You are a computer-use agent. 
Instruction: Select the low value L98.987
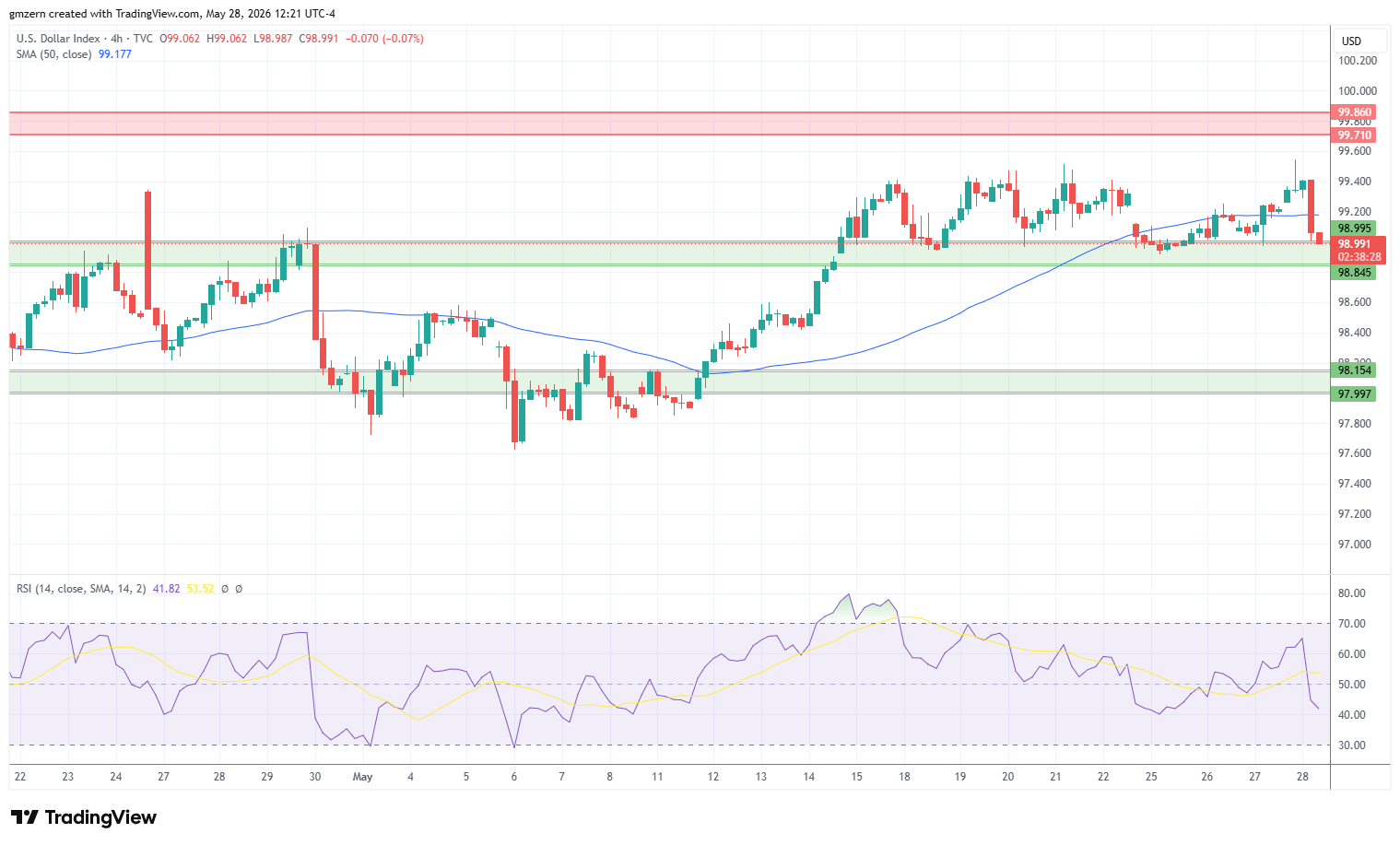click(x=273, y=39)
